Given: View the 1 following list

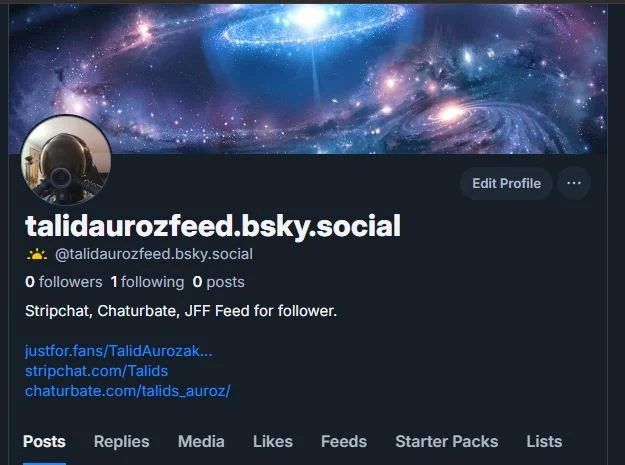Looking at the screenshot, I should point(147,282).
